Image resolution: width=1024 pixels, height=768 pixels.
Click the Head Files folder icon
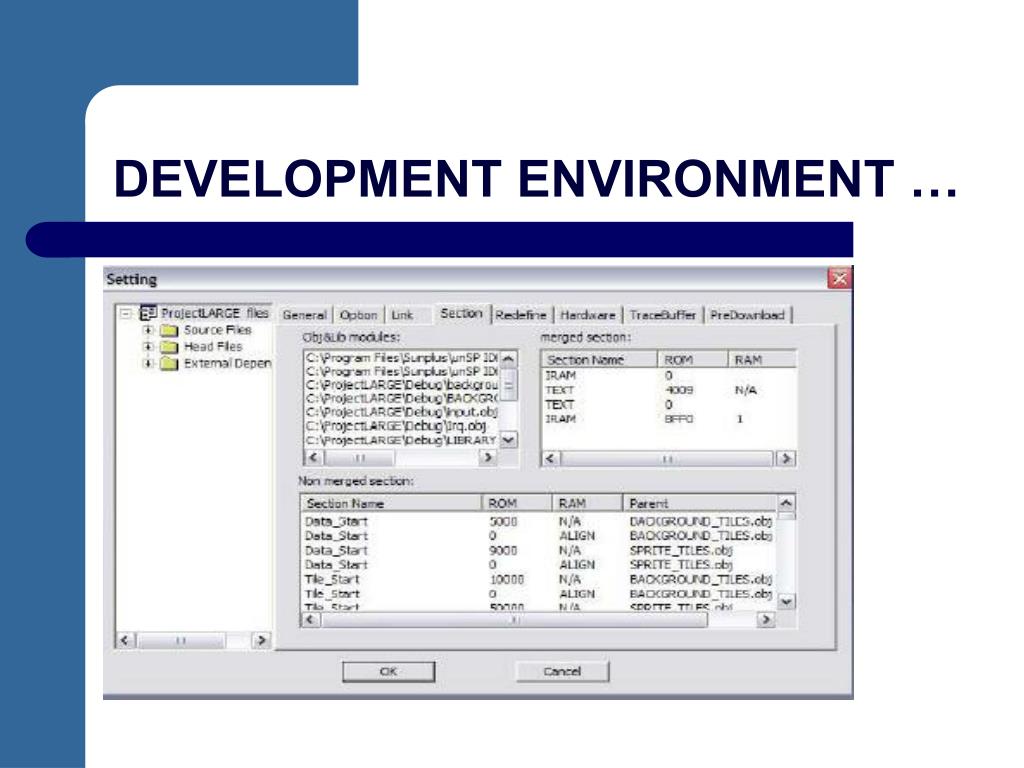coord(169,347)
